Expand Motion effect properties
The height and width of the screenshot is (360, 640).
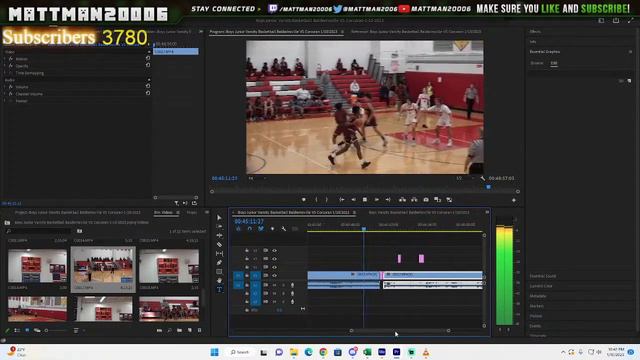click(x=5, y=59)
